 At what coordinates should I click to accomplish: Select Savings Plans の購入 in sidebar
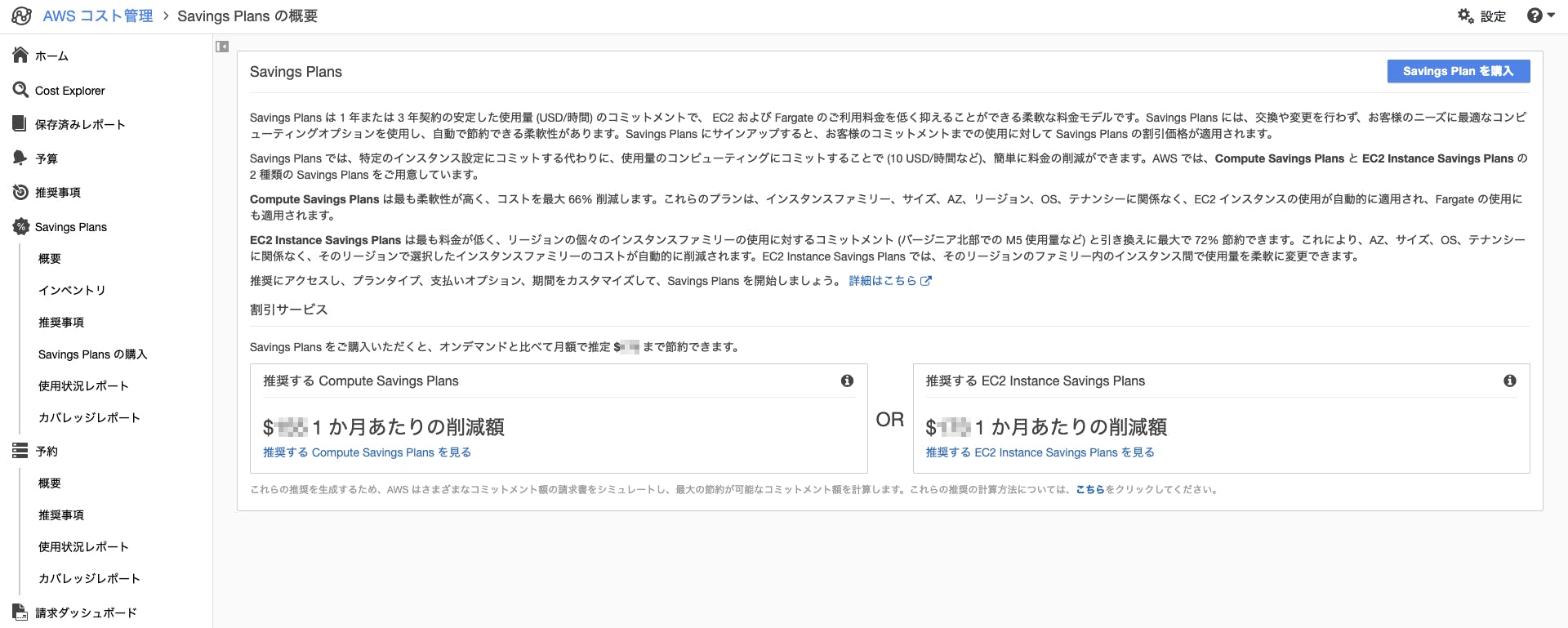(x=93, y=354)
